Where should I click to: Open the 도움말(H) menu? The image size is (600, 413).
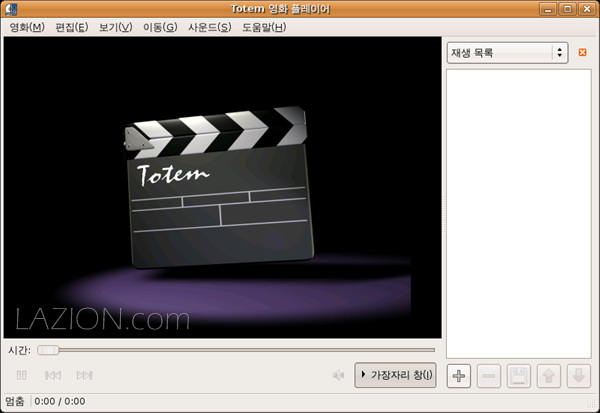[264, 27]
